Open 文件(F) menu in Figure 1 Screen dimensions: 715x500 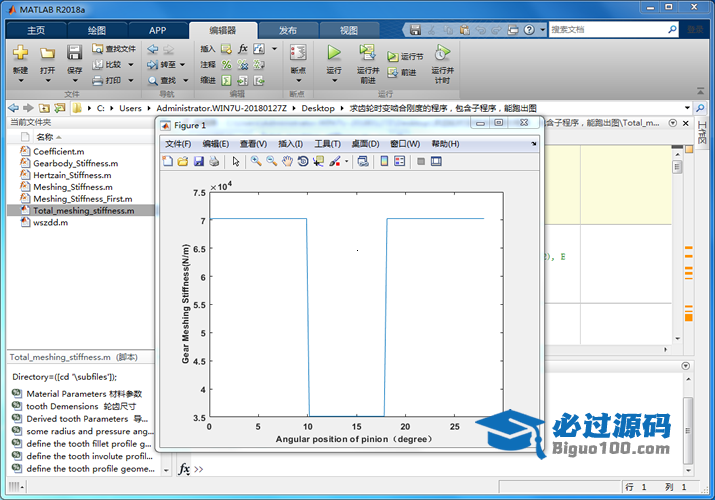click(178, 144)
